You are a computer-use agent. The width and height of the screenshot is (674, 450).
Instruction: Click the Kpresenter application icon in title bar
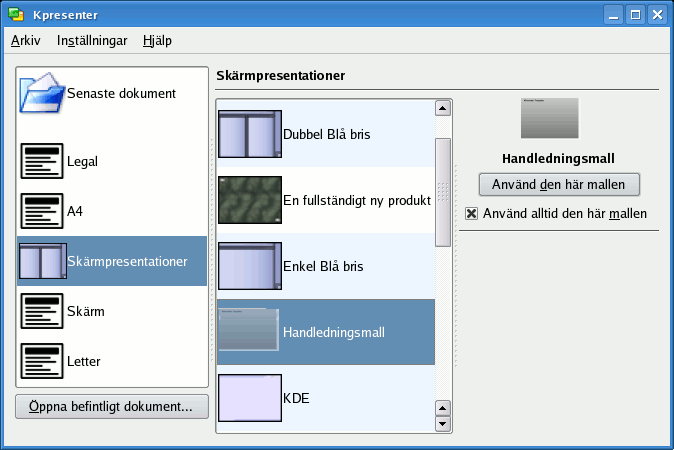click(x=15, y=15)
